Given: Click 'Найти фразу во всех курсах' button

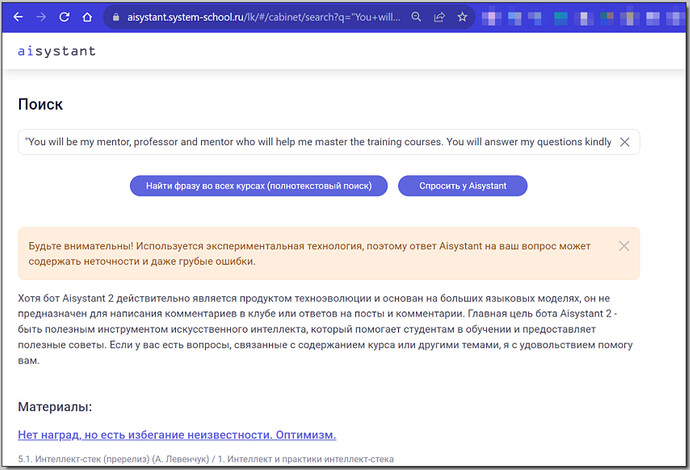Looking at the screenshot, I should coord(259,186).
